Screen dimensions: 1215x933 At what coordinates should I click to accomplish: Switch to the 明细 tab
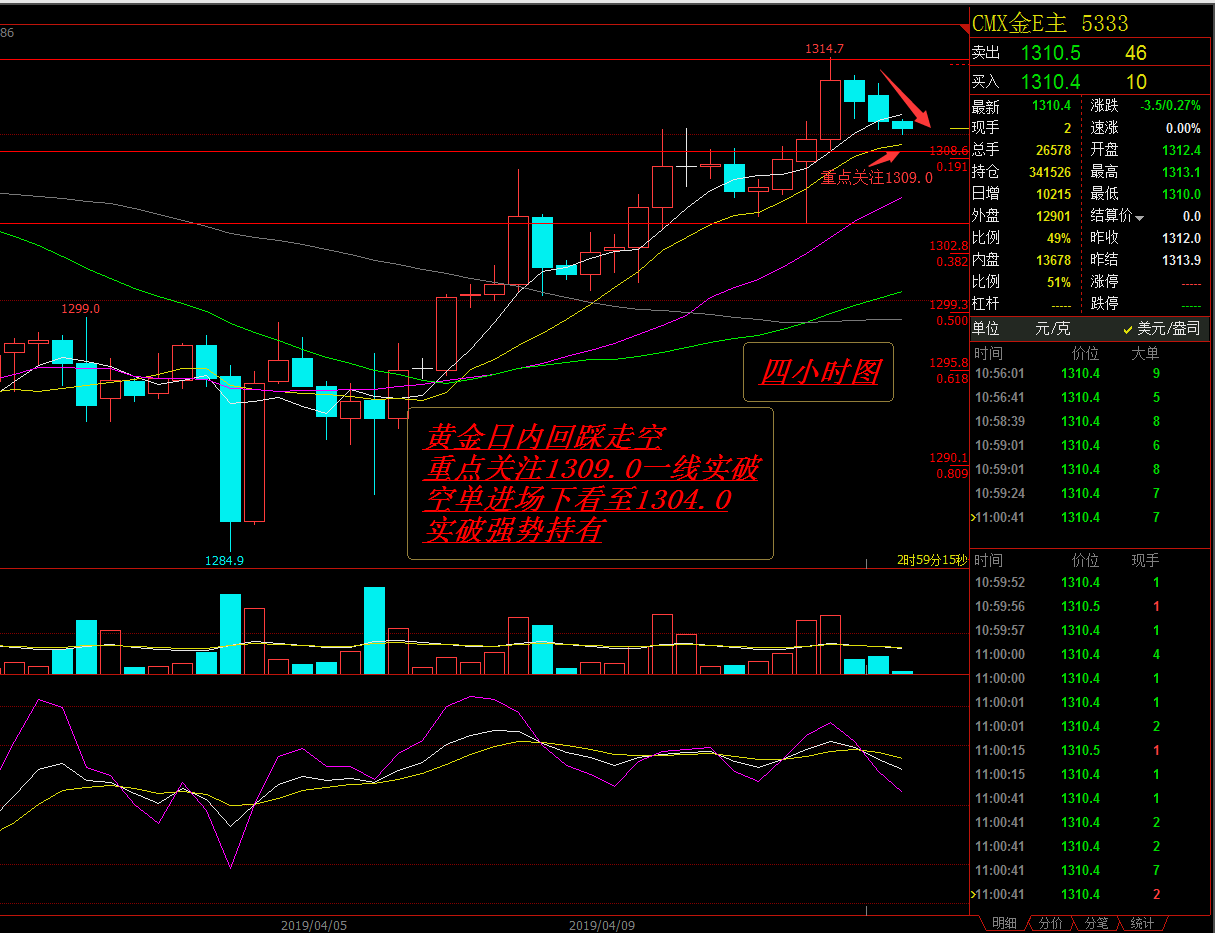click(x=1004, y=923)
